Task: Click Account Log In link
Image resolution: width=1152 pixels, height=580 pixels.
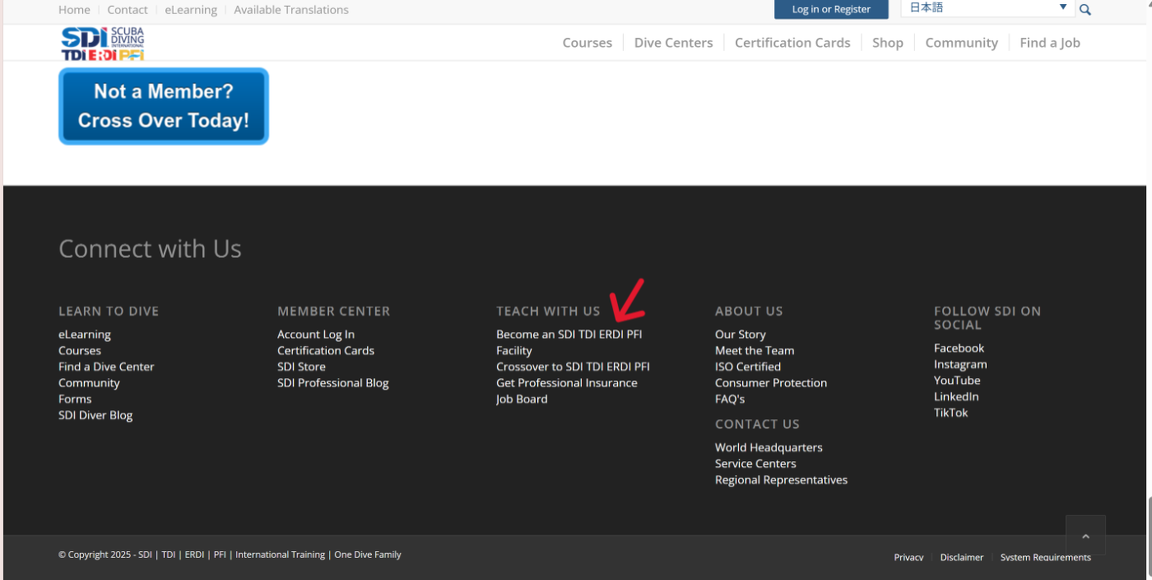Action: tap(316, 334)
